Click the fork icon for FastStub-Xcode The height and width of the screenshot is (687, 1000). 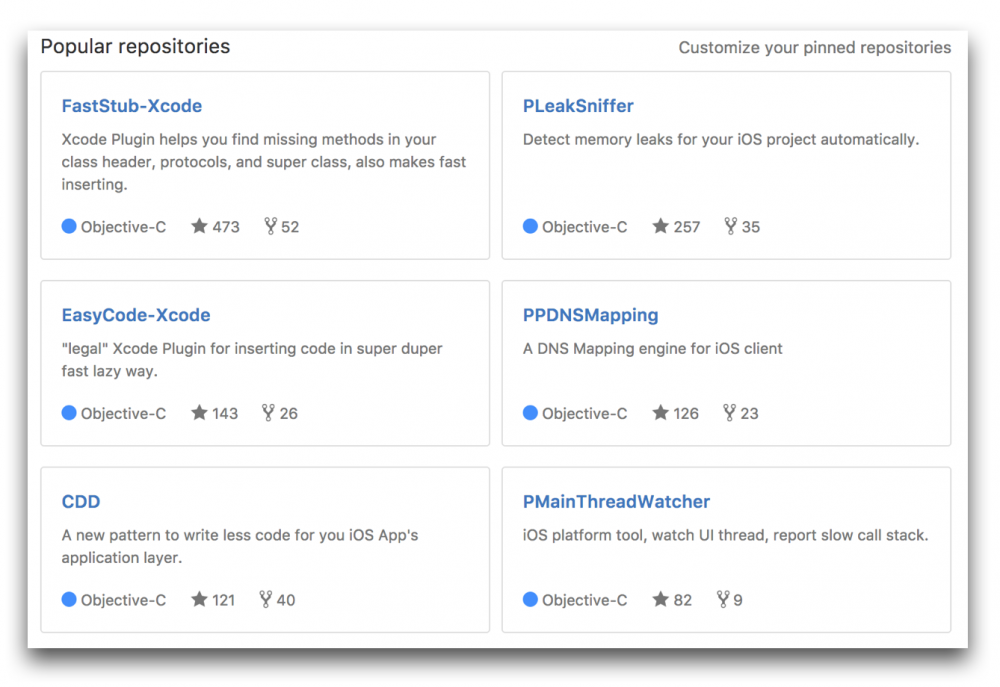pos(270,226)
